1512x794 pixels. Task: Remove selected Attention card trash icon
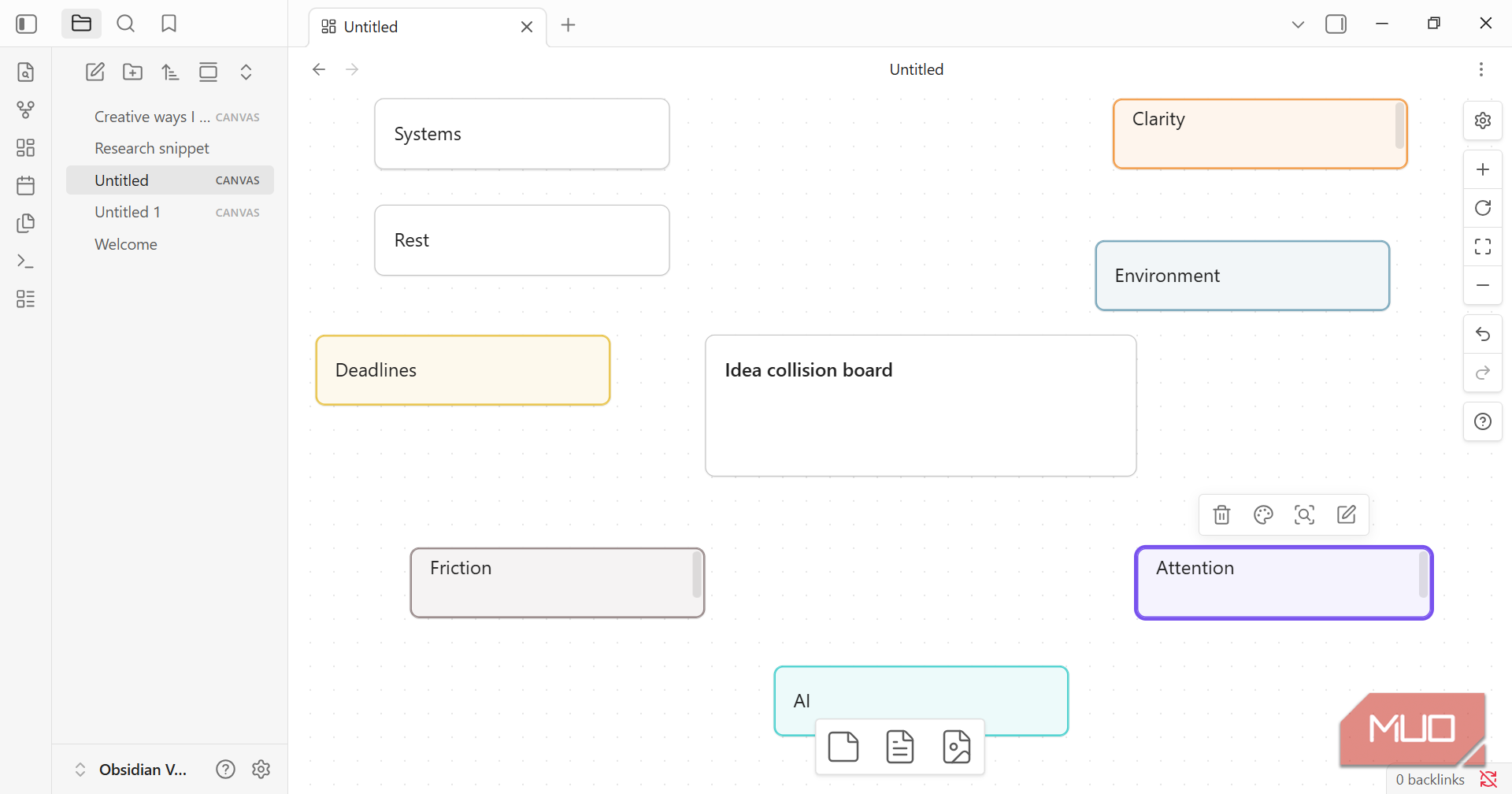[1221, 515]
